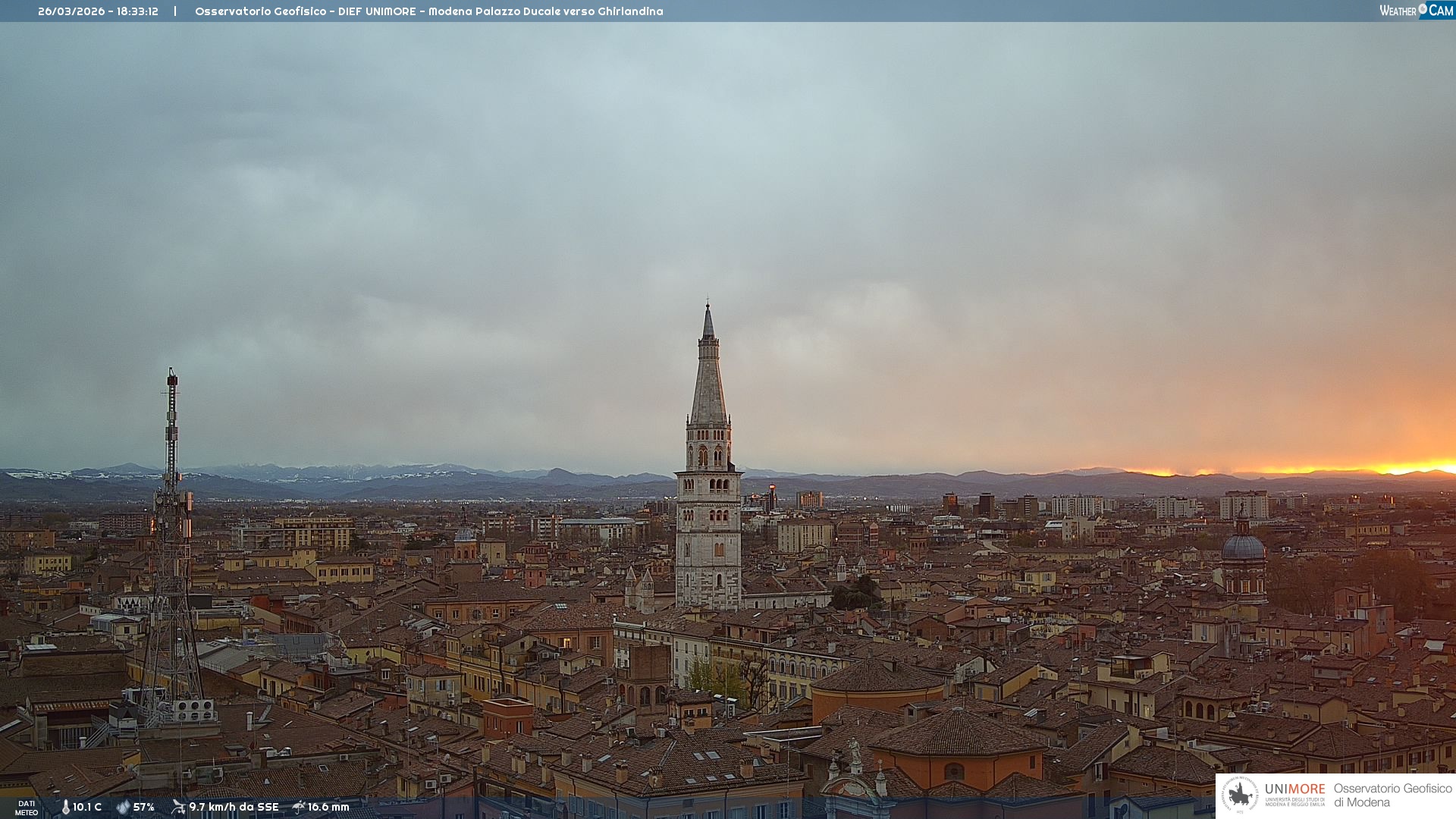Click the UNIMORE logo text

1294,789
